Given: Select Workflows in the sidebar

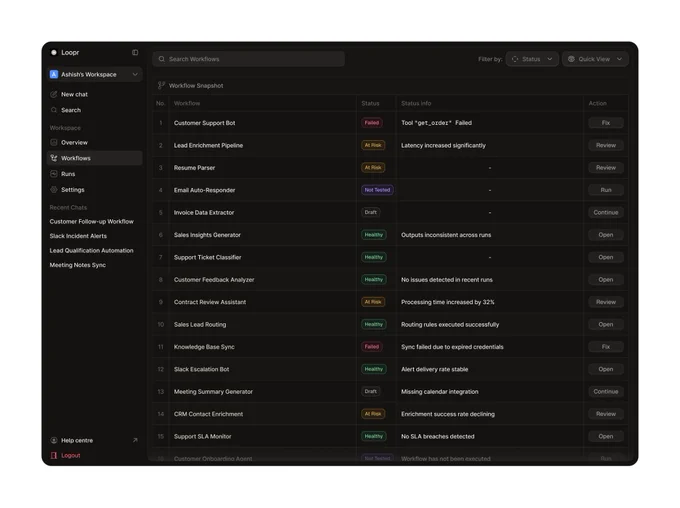Looking at the screenshot, I should click(94, 158).
